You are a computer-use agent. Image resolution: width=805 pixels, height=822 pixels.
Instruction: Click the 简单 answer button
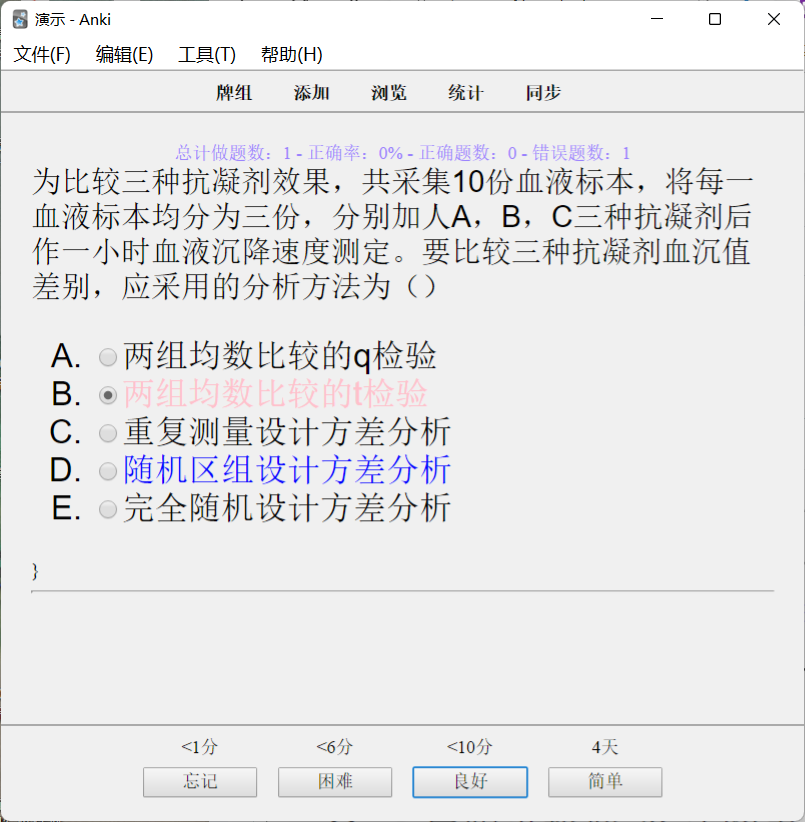click(605, 782)
